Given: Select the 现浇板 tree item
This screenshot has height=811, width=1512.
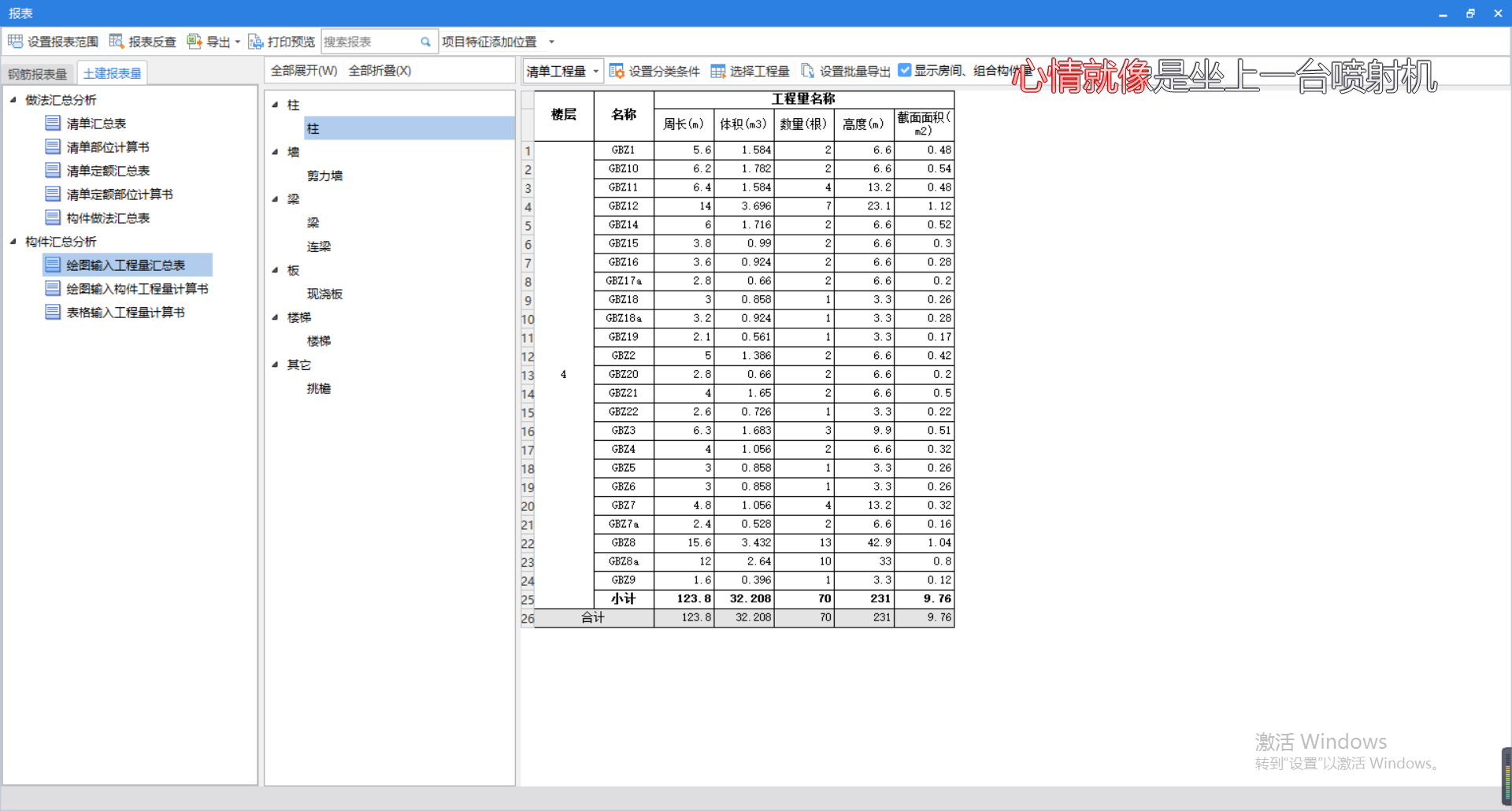Looking at the screenshot, I should coord(324,294).
